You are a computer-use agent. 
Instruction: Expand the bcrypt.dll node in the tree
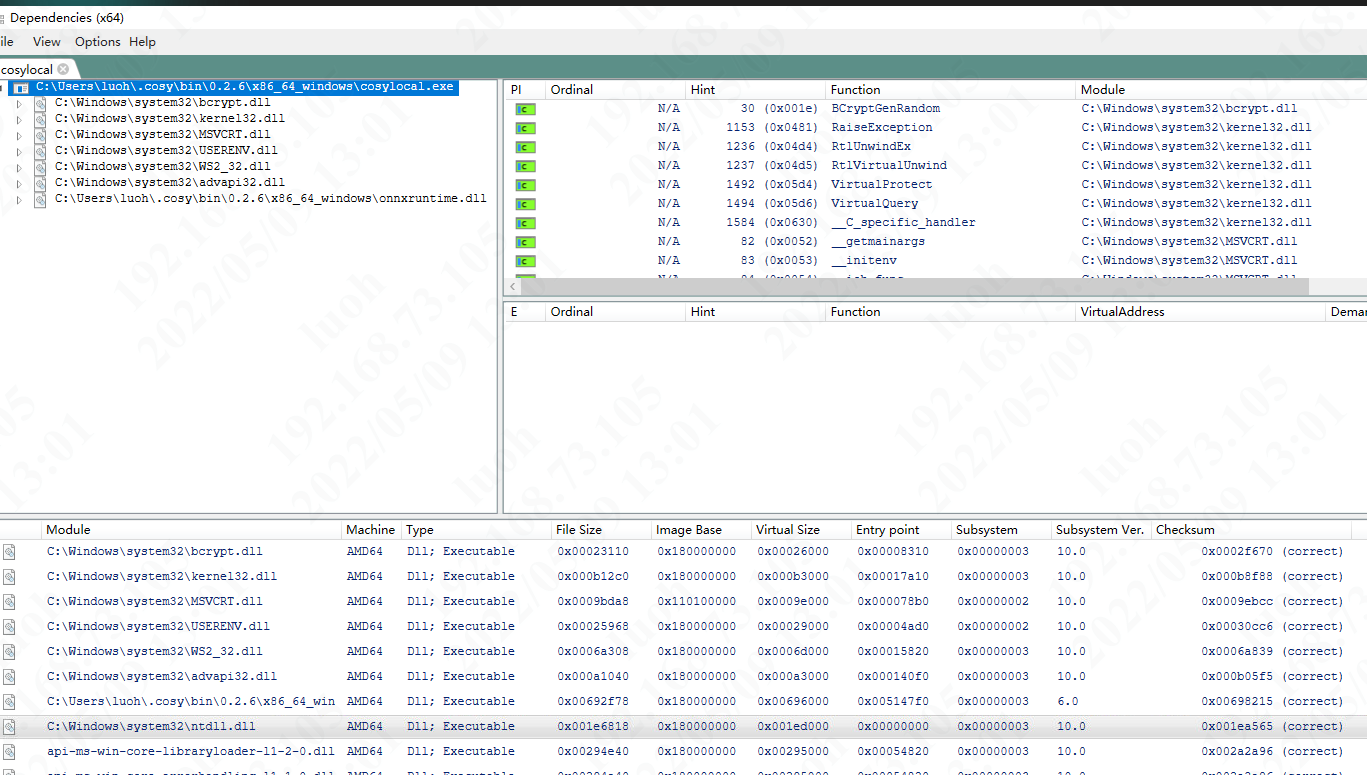18,103
